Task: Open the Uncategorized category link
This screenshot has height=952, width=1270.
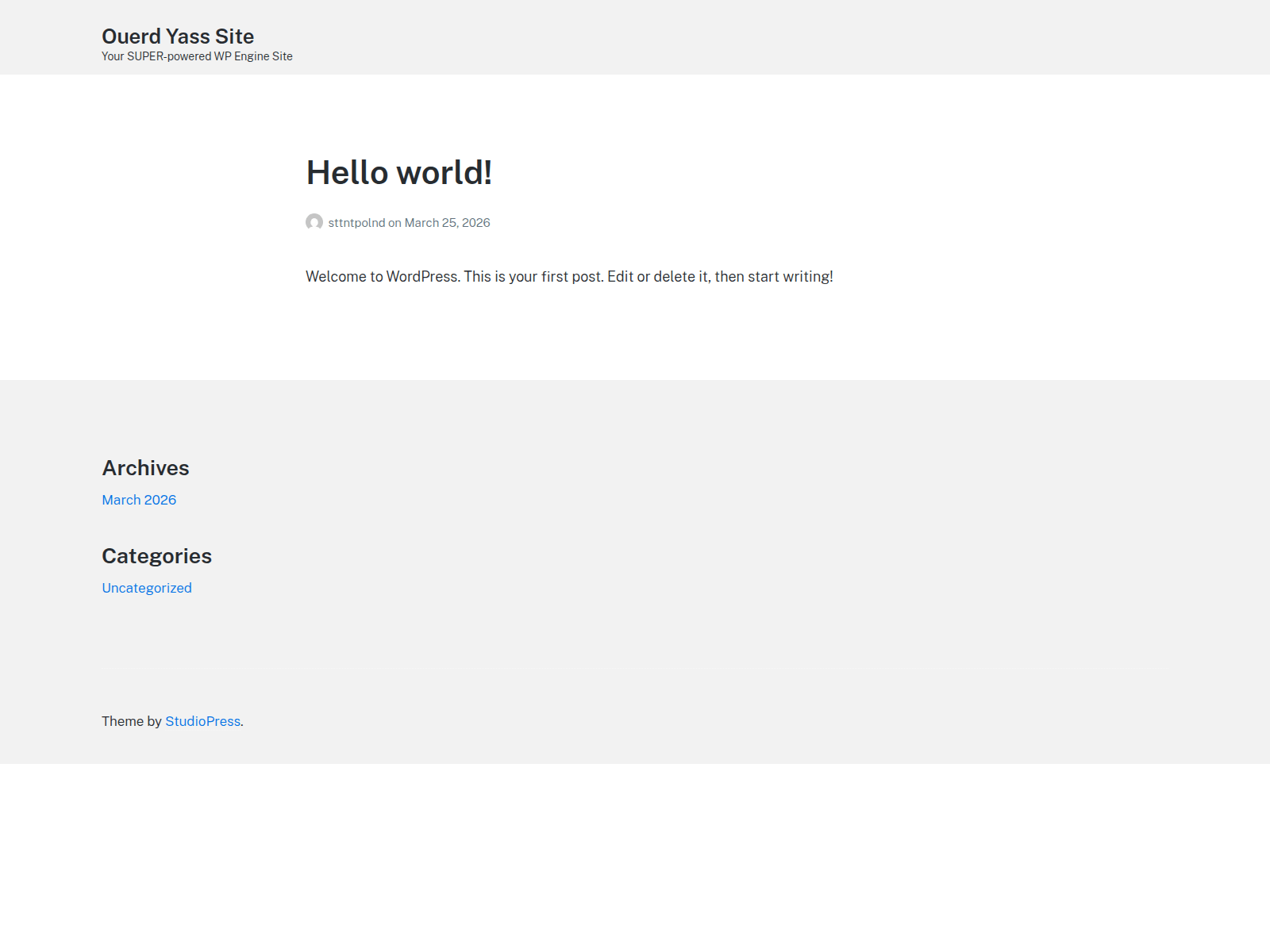Action: click(x=147, y=588)
